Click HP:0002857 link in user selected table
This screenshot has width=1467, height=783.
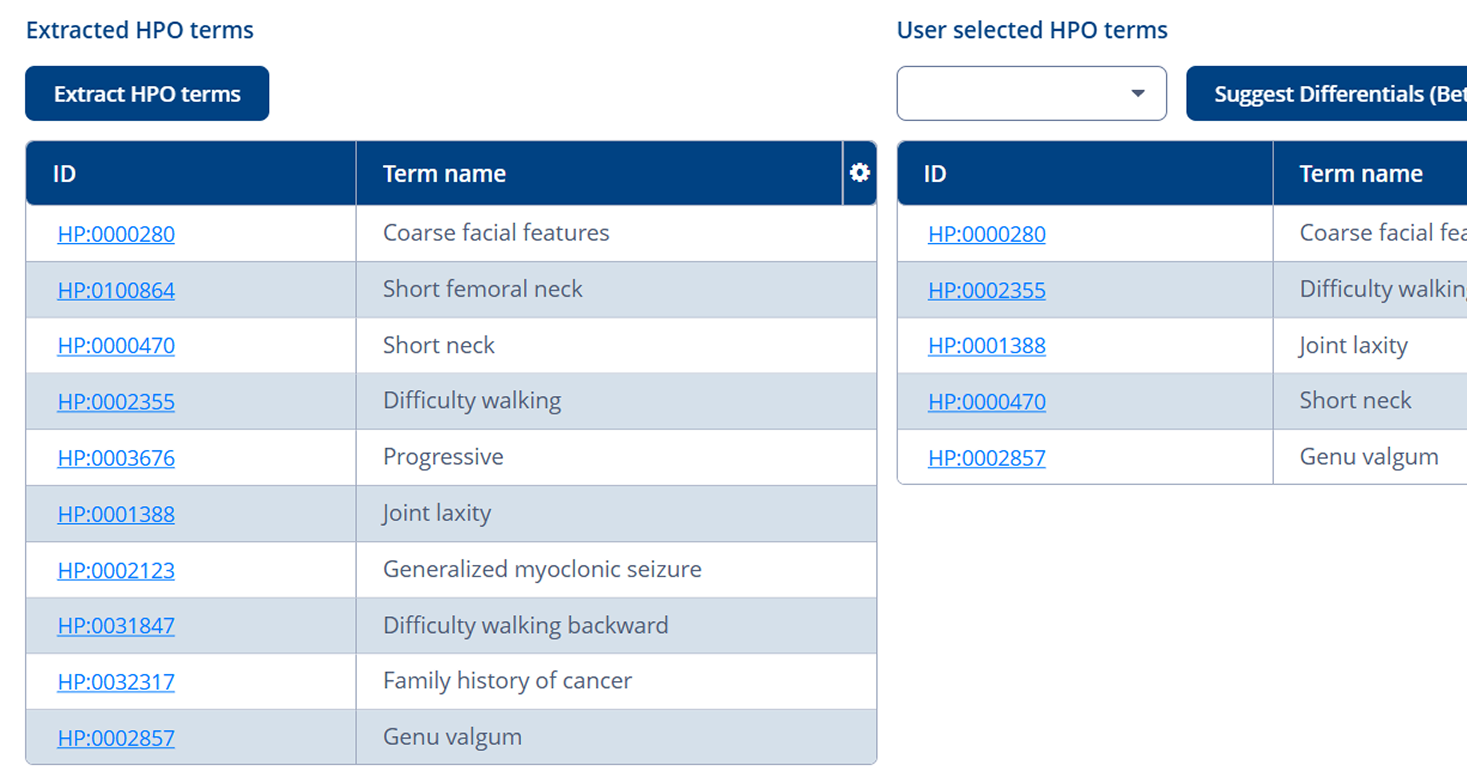click(x=986, y=458)
